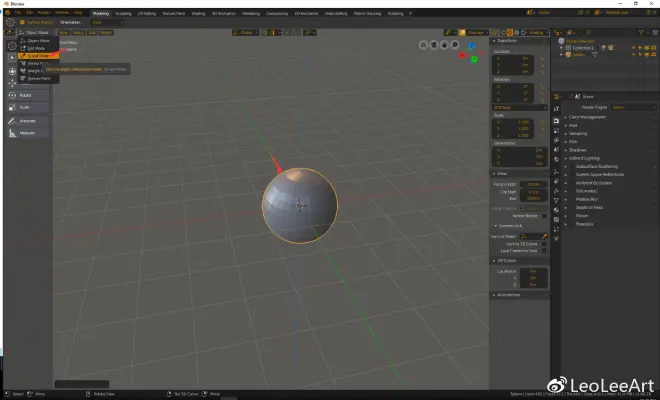Select the Cursor tool in left toolbar

click(x=12, y=46)
